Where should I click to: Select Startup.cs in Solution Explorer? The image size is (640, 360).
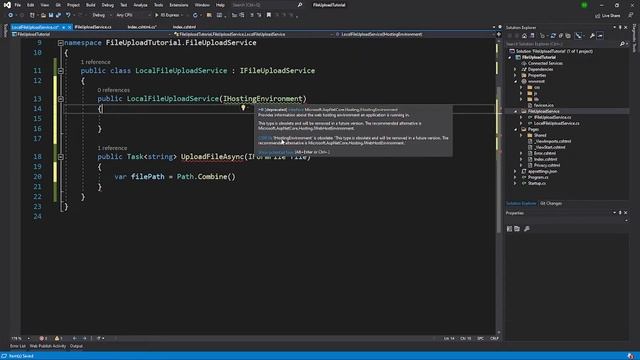click(x=537, y=184)
